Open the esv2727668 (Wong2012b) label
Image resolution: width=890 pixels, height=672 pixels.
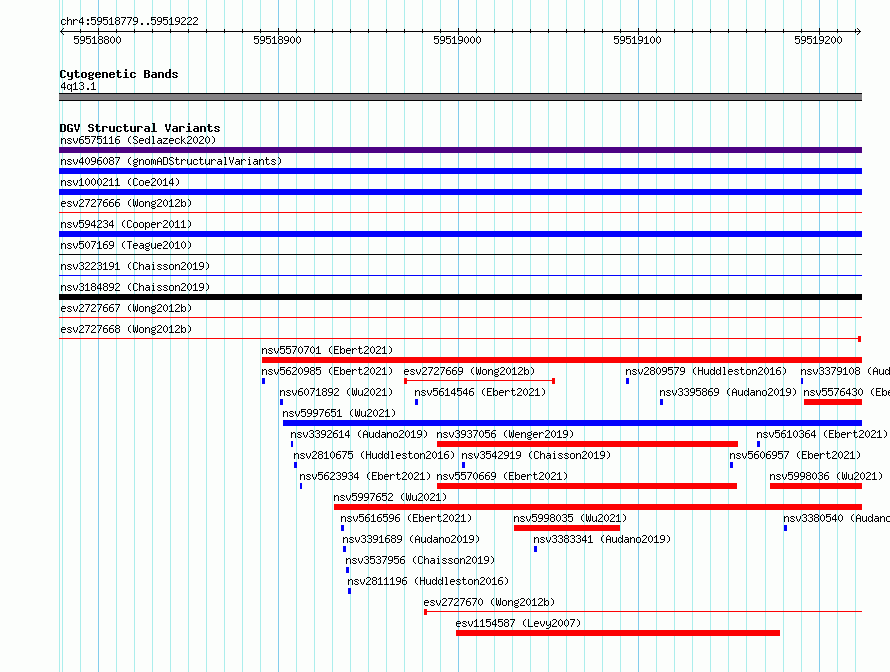[126, 329]
